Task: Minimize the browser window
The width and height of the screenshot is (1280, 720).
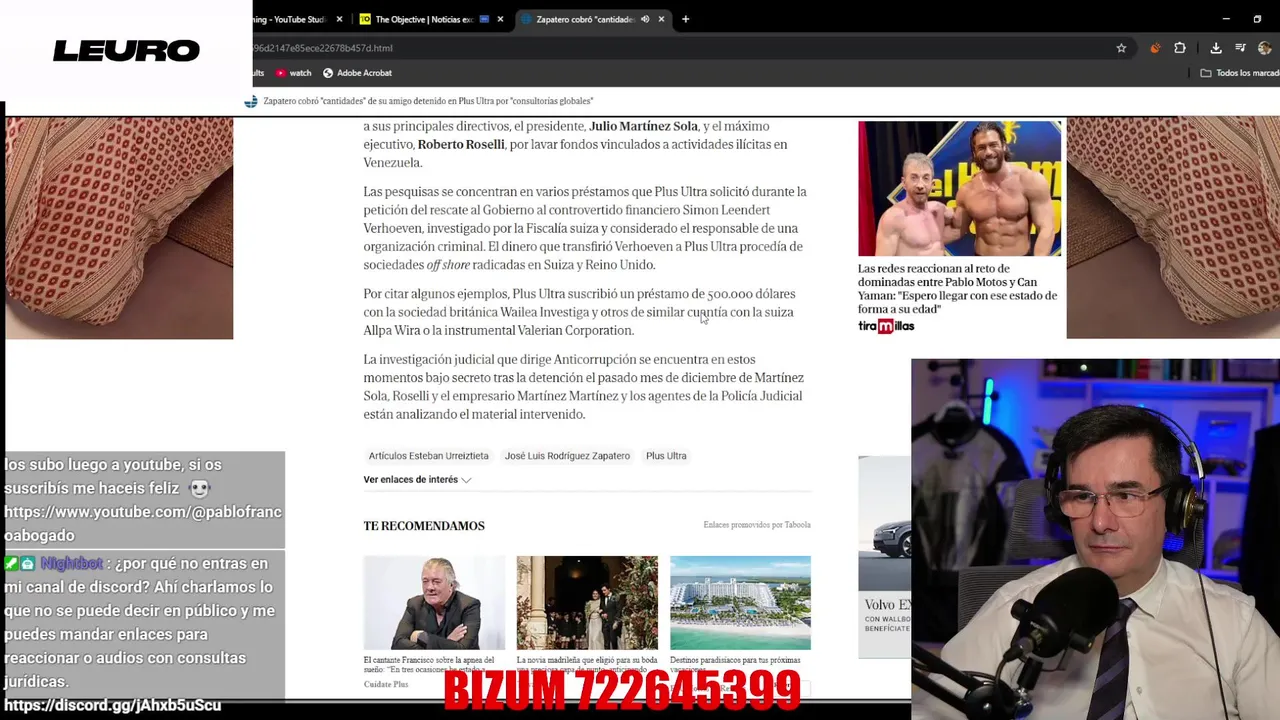Action: pos(1226,19)
